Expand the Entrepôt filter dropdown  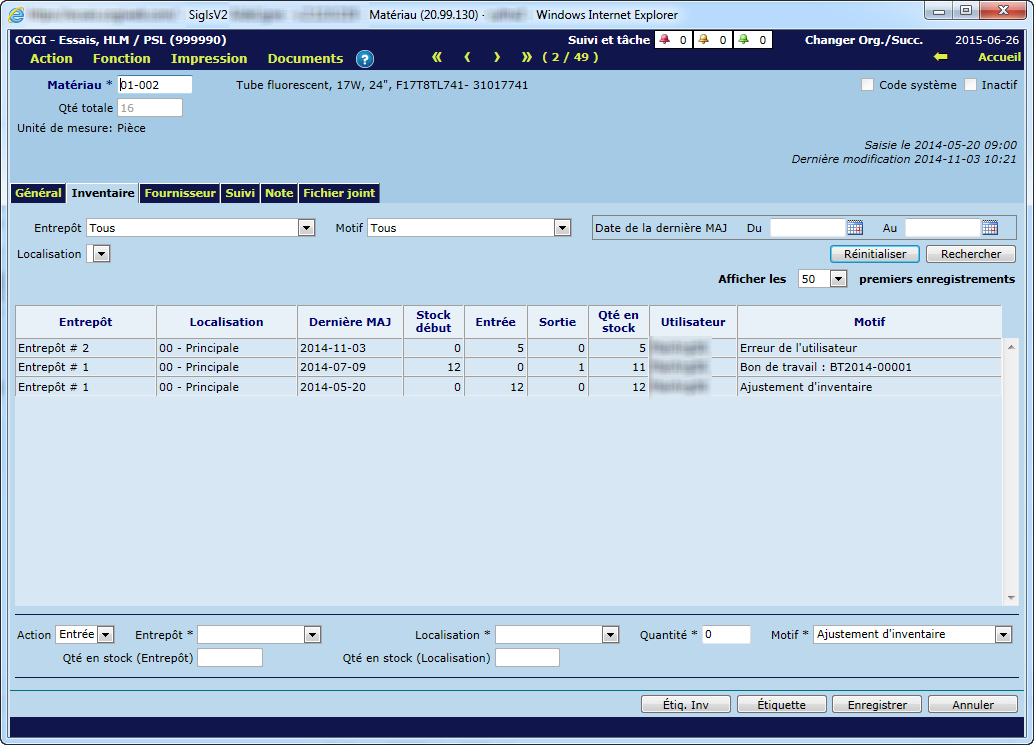click(307, 228)
